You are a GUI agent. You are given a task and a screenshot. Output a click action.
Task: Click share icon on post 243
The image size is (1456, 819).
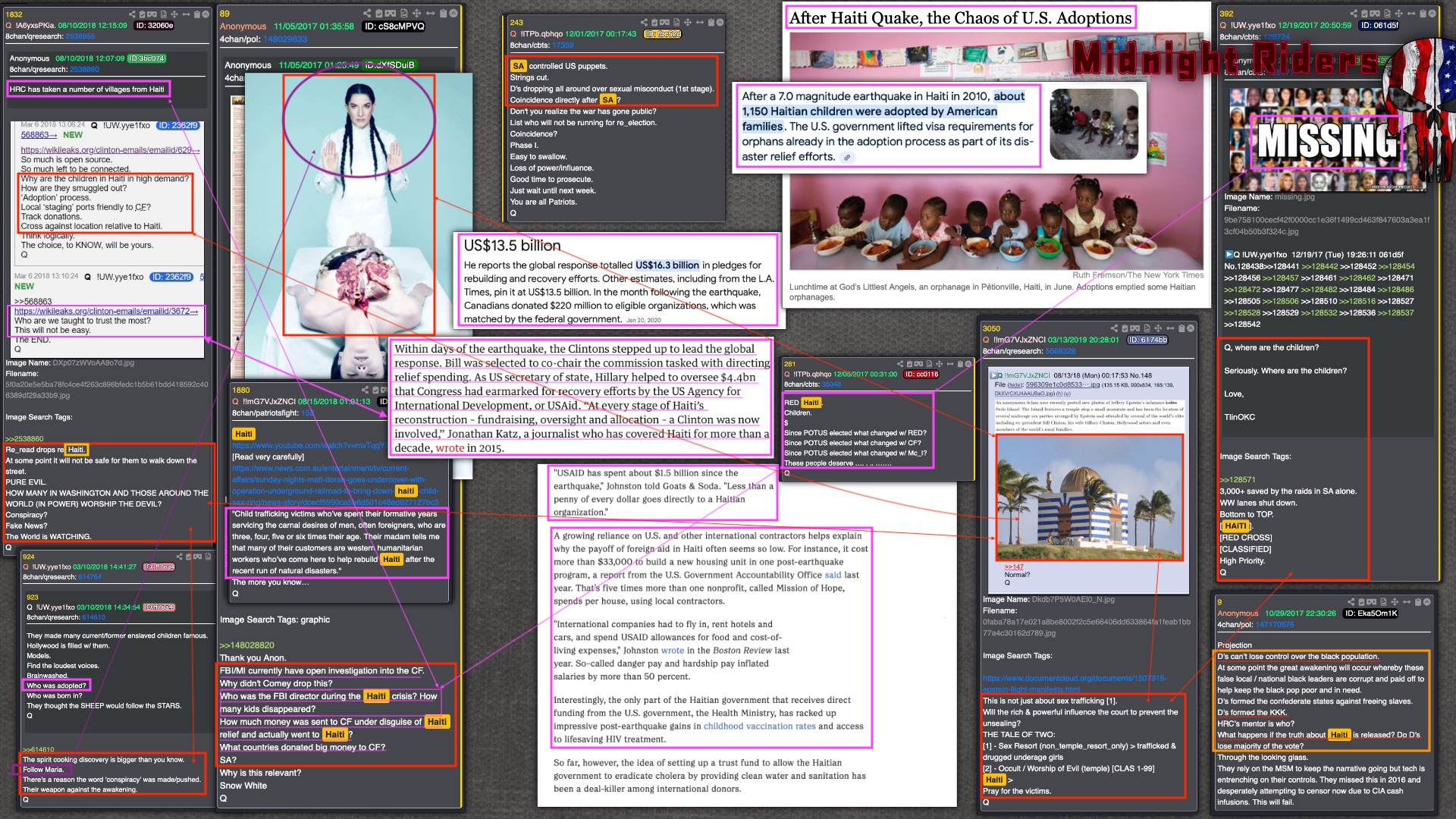(644, 22)
